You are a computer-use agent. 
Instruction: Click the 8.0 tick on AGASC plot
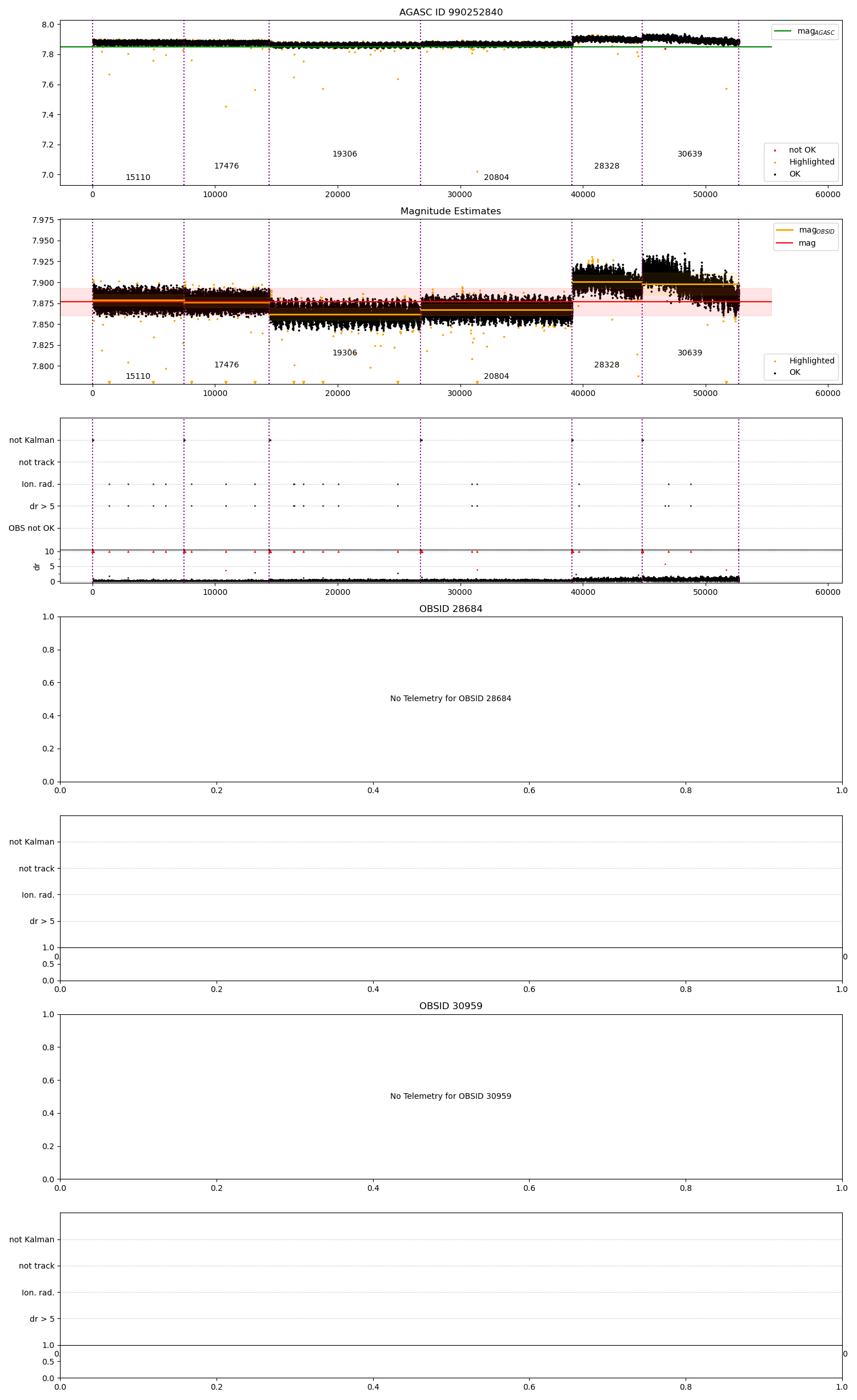coord(49,25)
